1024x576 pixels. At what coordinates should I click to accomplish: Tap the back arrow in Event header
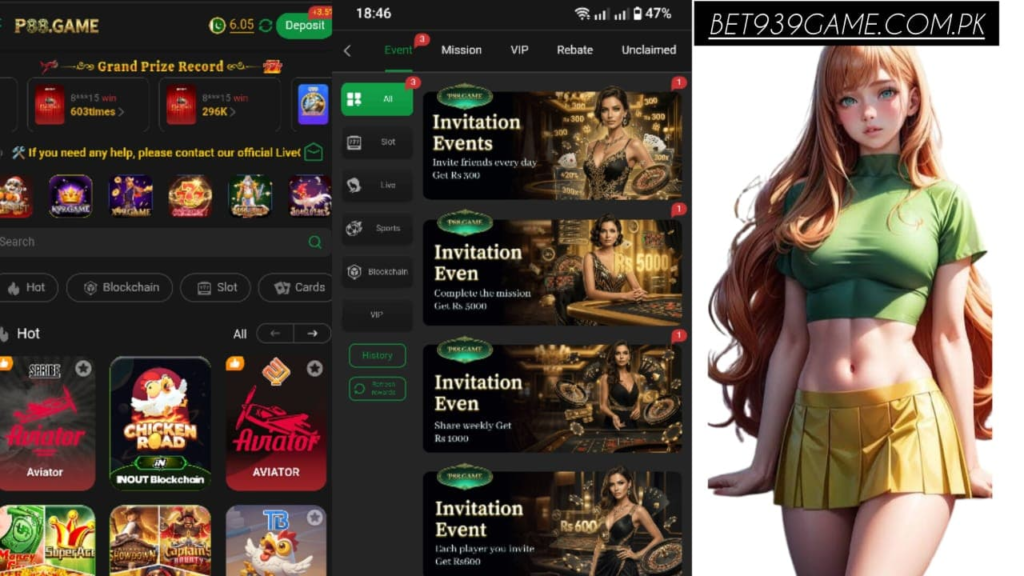click(x=347, y=50)
